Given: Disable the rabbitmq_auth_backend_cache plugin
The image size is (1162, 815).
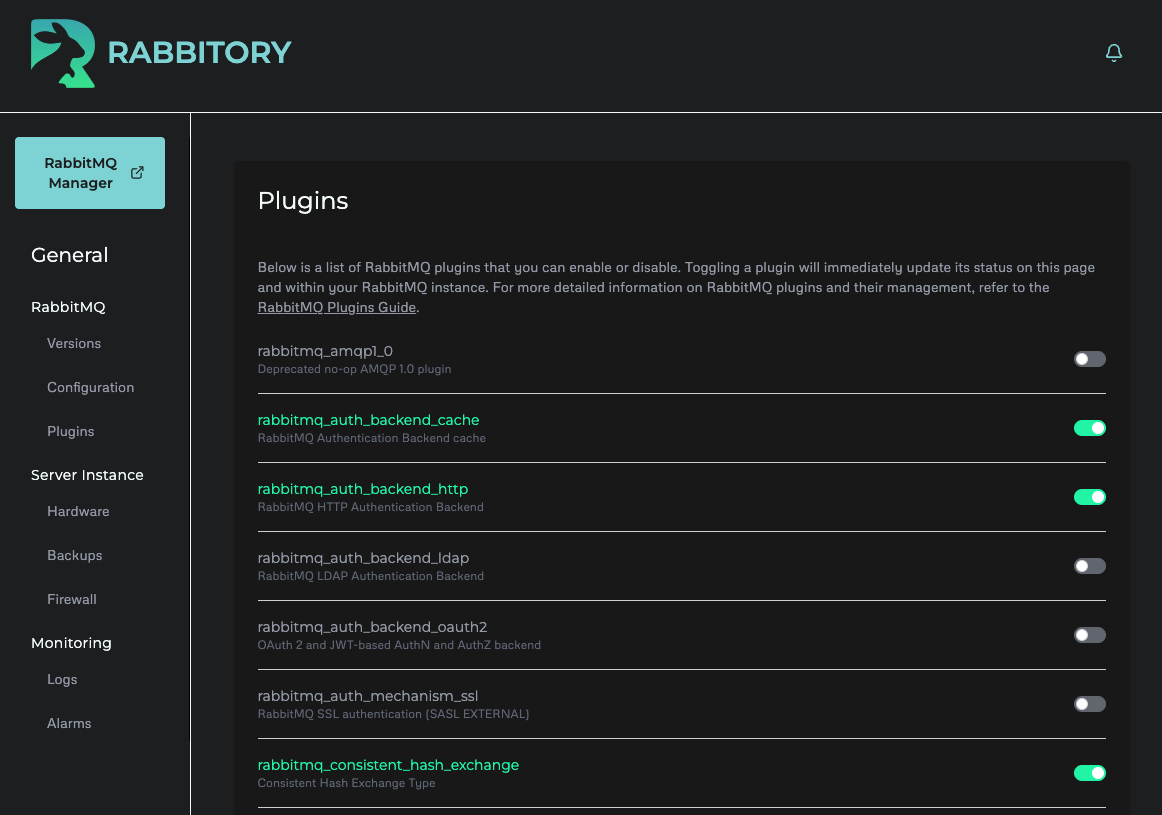Looking at the screenshot, I should coord(1089,428).
